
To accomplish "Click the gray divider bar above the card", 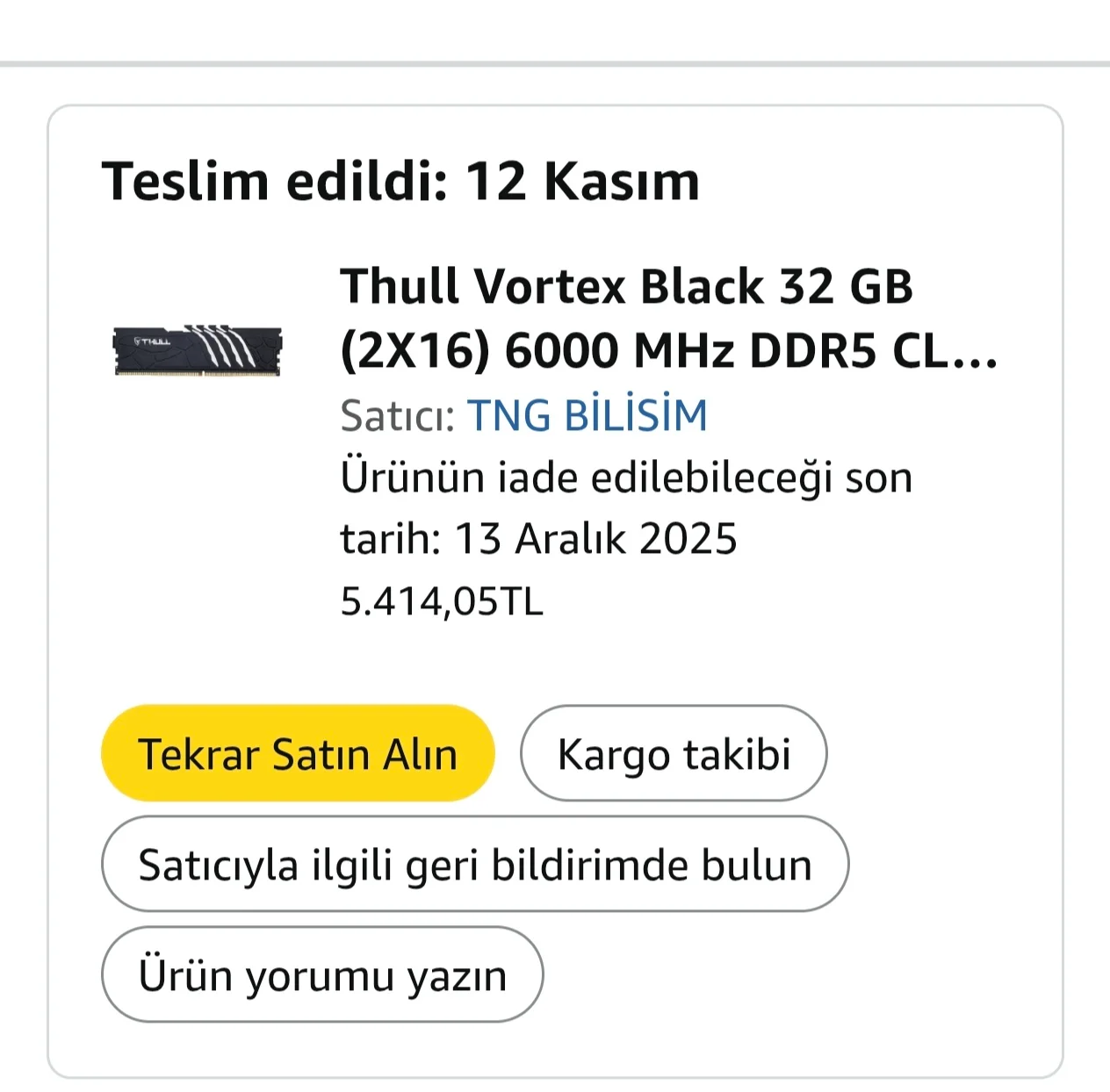I will tap(555, 63).
